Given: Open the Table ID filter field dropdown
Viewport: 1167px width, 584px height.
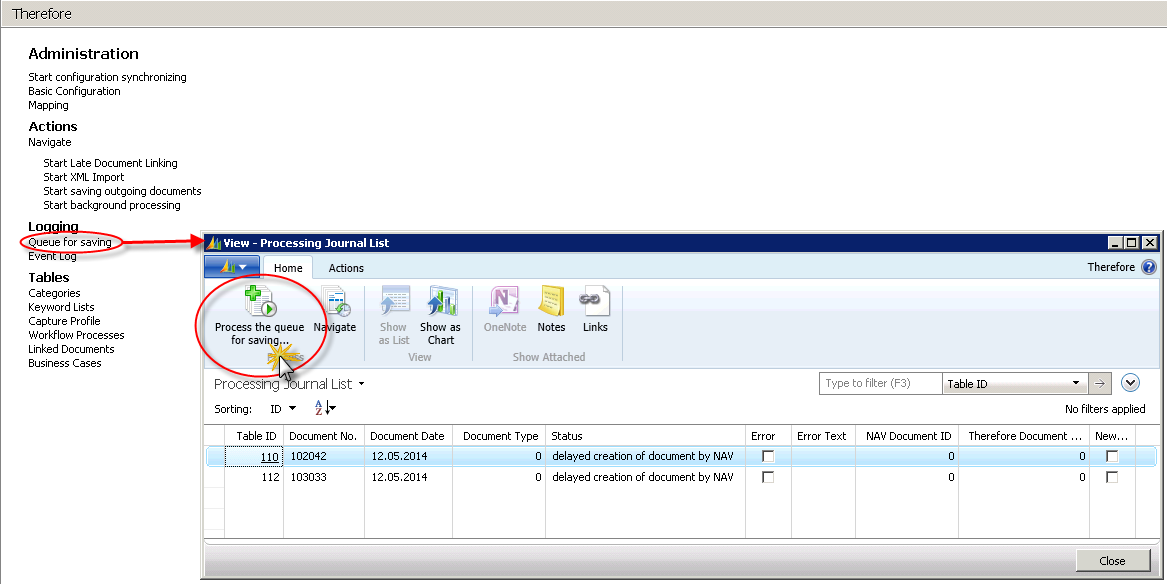Looking at the screenshot, I should [1076, 384].
